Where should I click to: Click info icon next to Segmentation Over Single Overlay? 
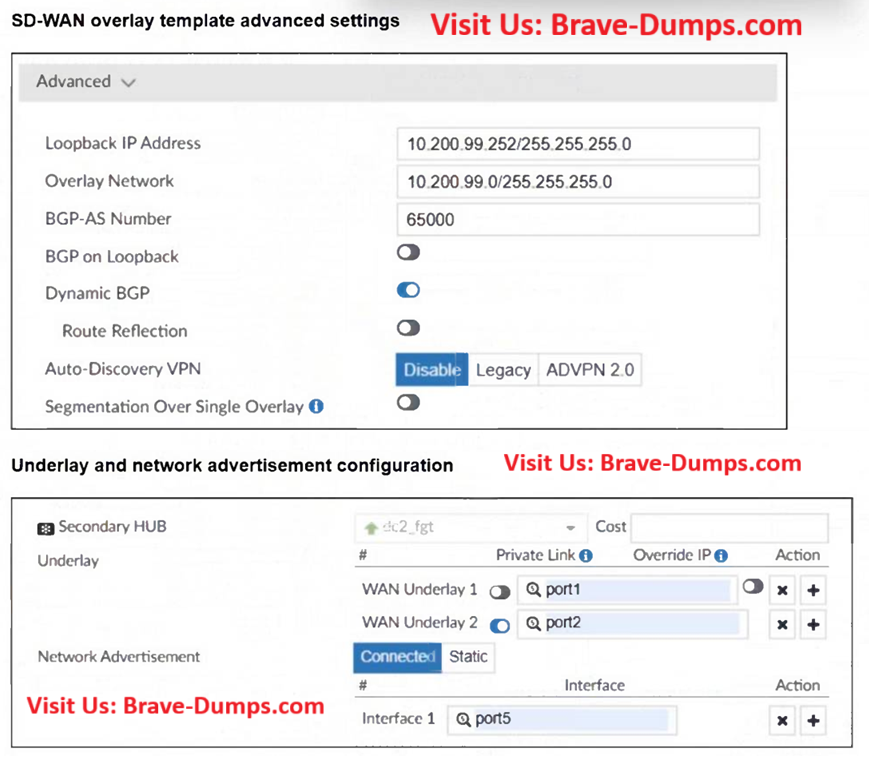coord(316,407)
